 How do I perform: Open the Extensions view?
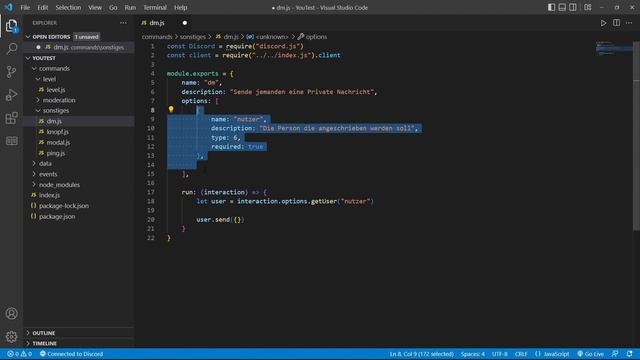pos(11,118)
